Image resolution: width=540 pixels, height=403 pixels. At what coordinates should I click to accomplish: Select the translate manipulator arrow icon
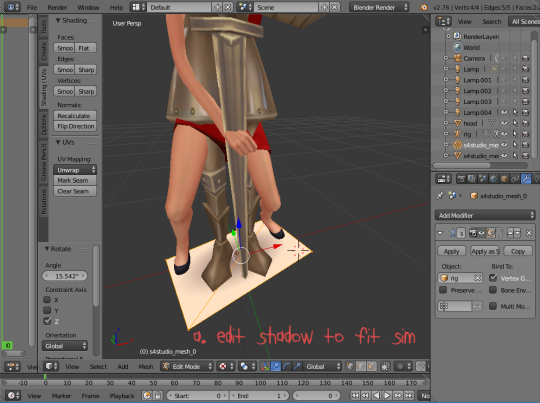(275, 366)
